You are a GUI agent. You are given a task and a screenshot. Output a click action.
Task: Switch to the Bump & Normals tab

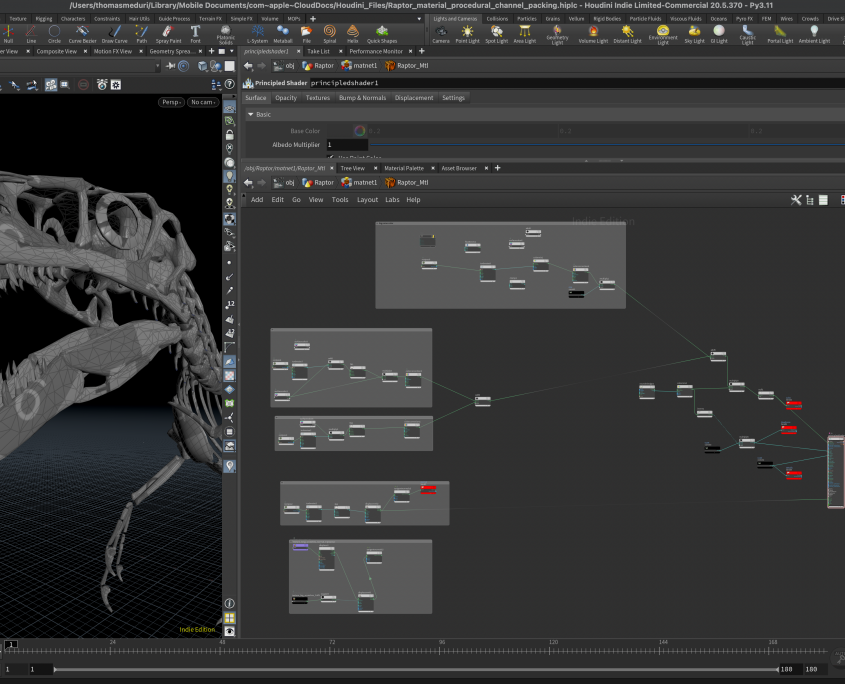[x=362, y=98]
